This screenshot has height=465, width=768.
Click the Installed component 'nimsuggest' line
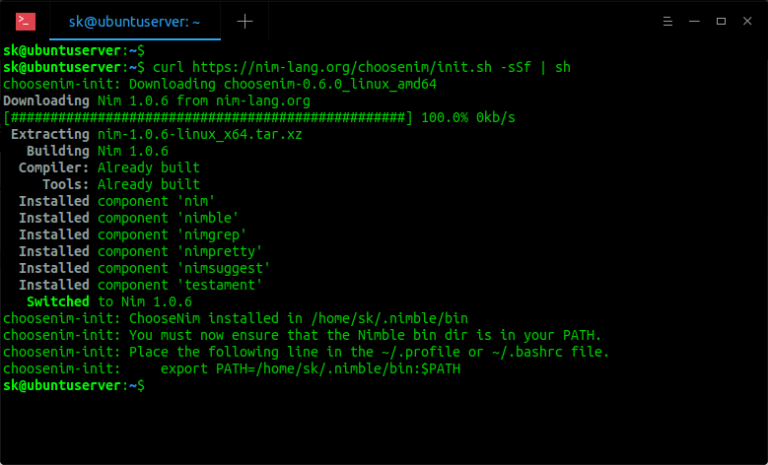[144, 268]
